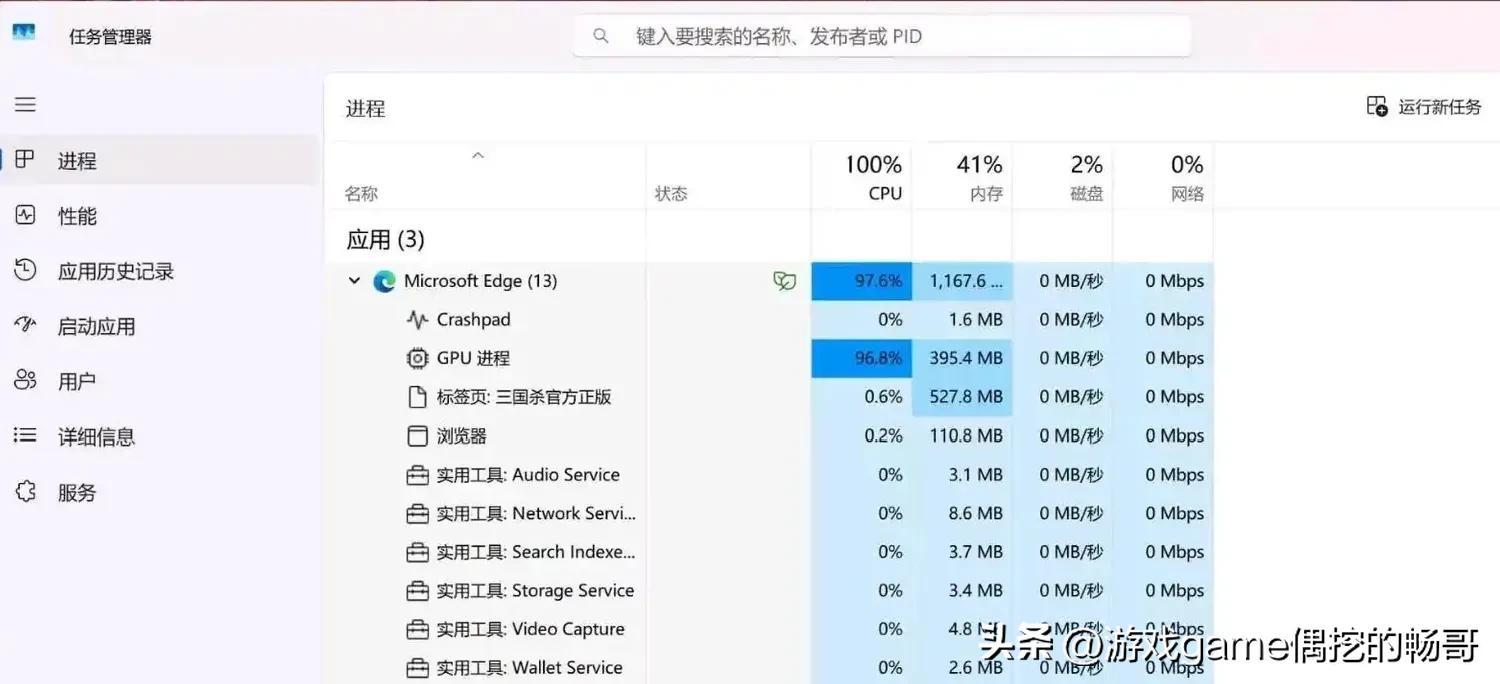Click the Network Service briefcase icon

point(417,514)
